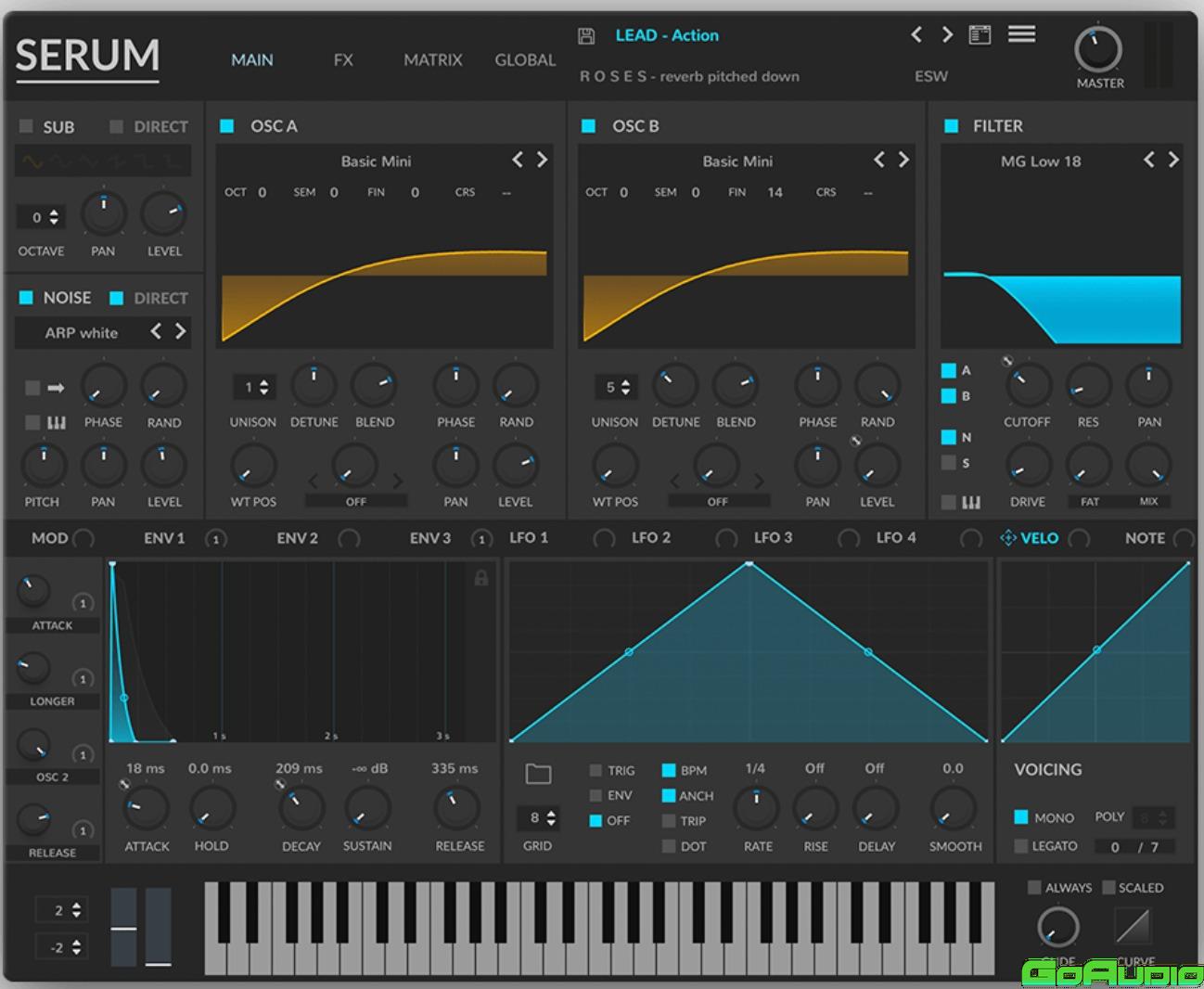Click the filter keytrack piano icon

(970, 502)
